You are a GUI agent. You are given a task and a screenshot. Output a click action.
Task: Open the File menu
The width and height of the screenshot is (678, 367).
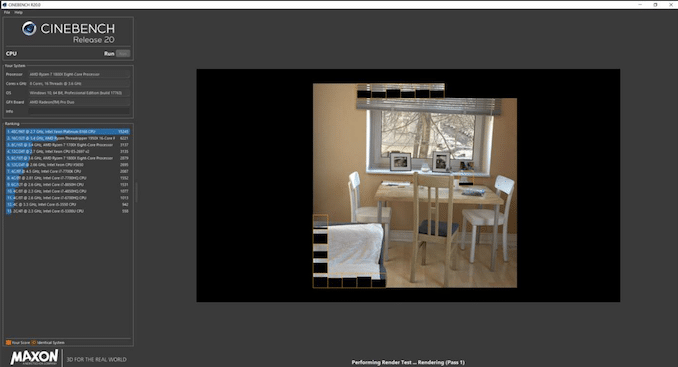[x=7, y=13]
